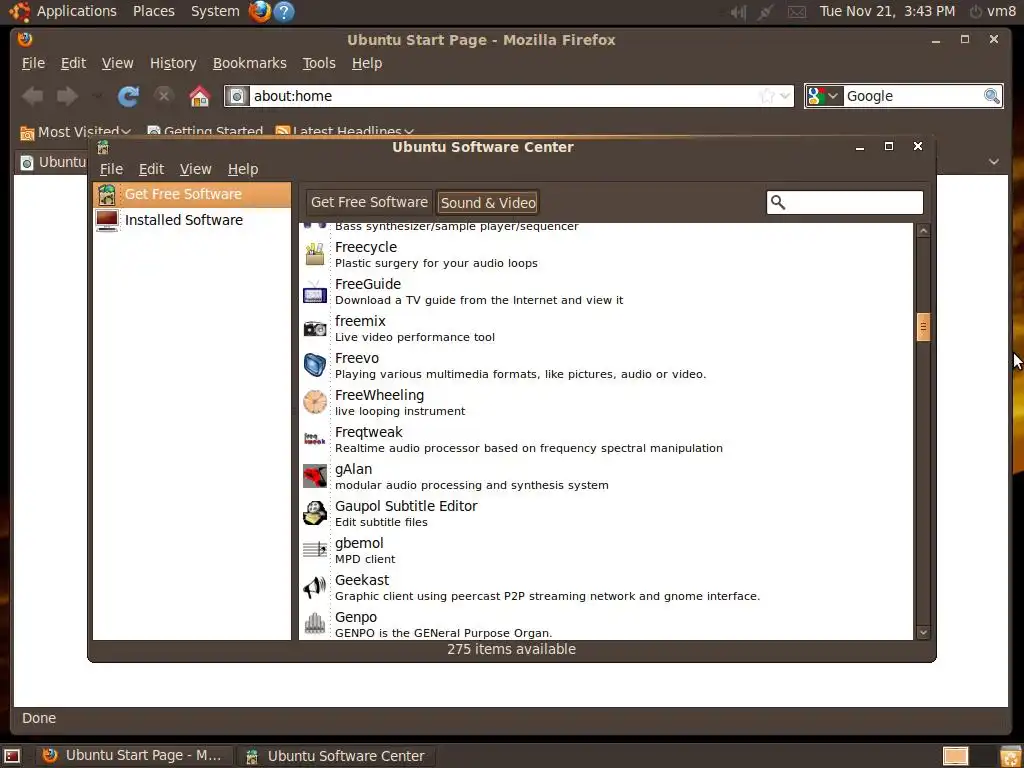Click the mail envelope indicator icon
This screenshot has height=768, width=1024.
(797, 12)
